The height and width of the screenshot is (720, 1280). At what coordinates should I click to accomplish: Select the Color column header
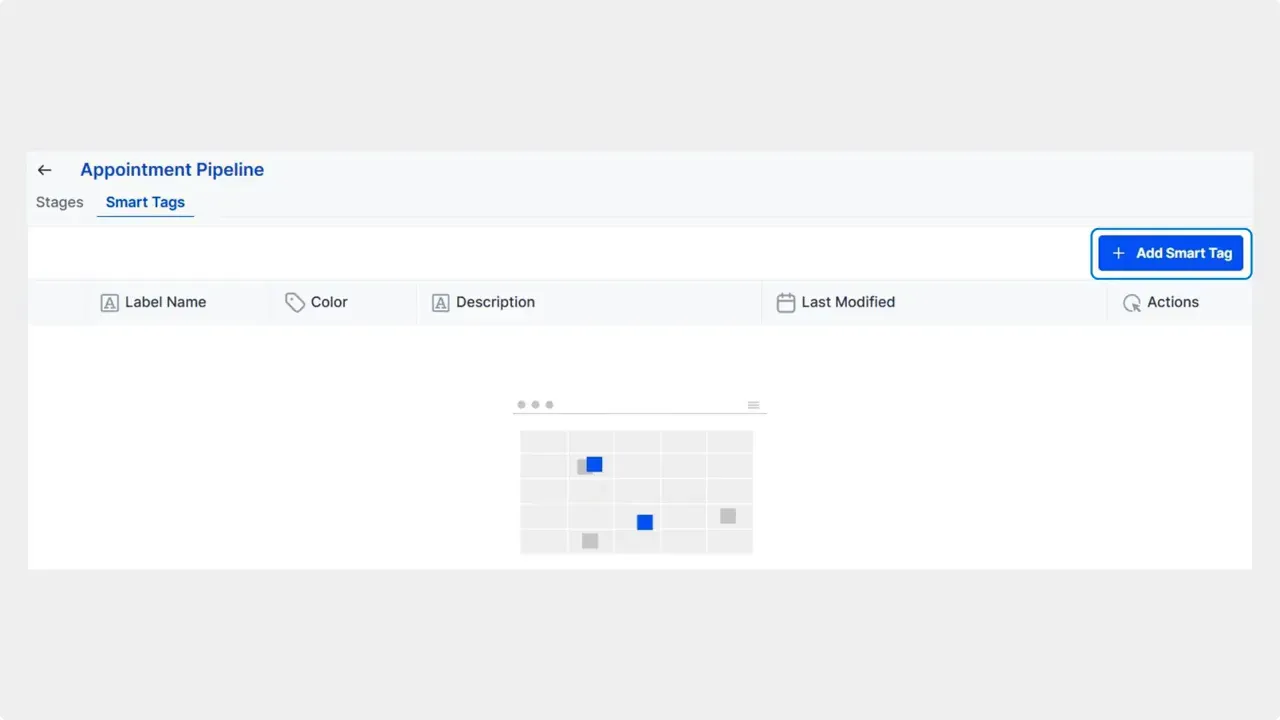coord(329,302)
